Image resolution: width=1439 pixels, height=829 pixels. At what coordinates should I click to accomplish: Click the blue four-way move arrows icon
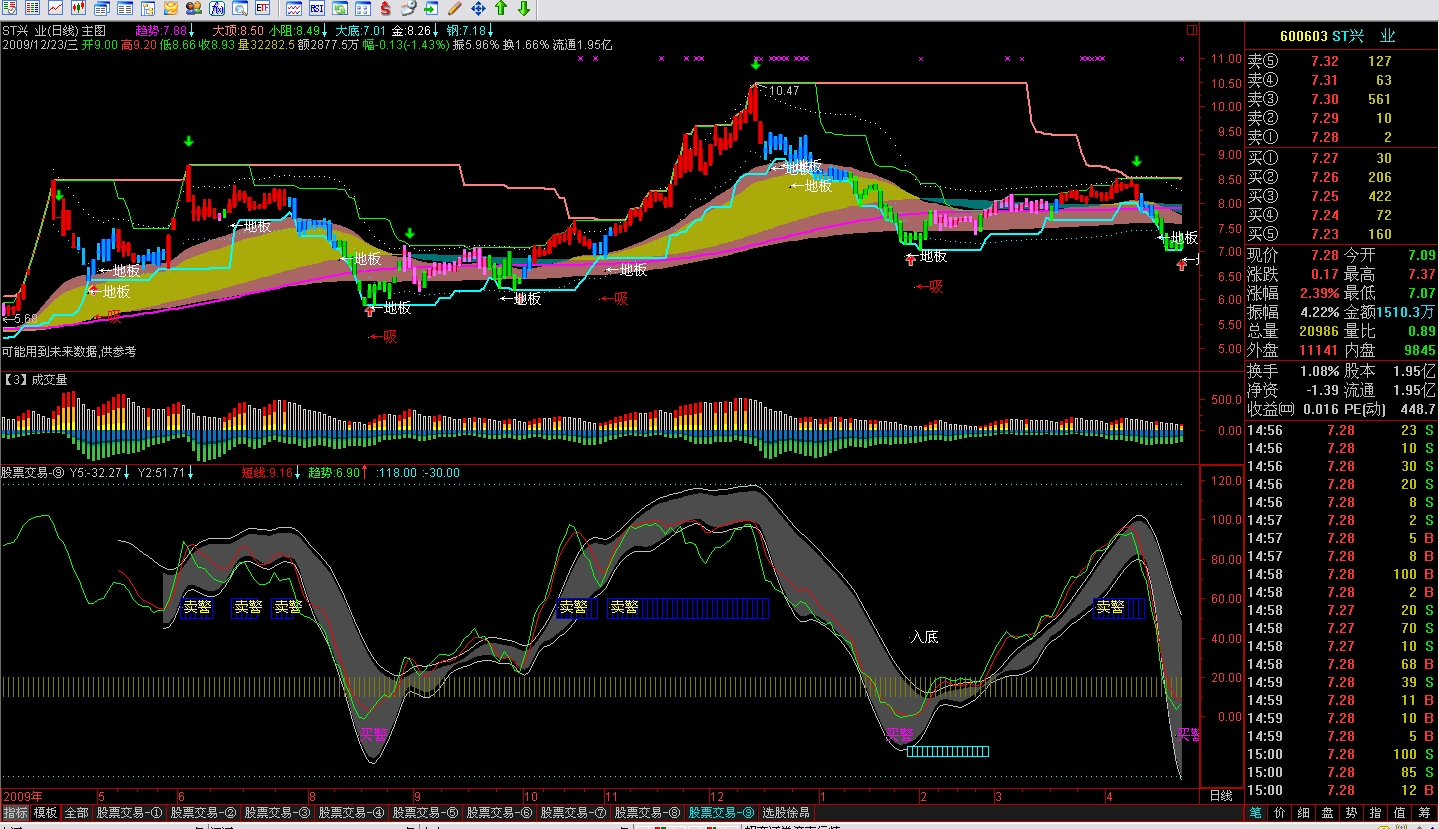coord(478,8)
